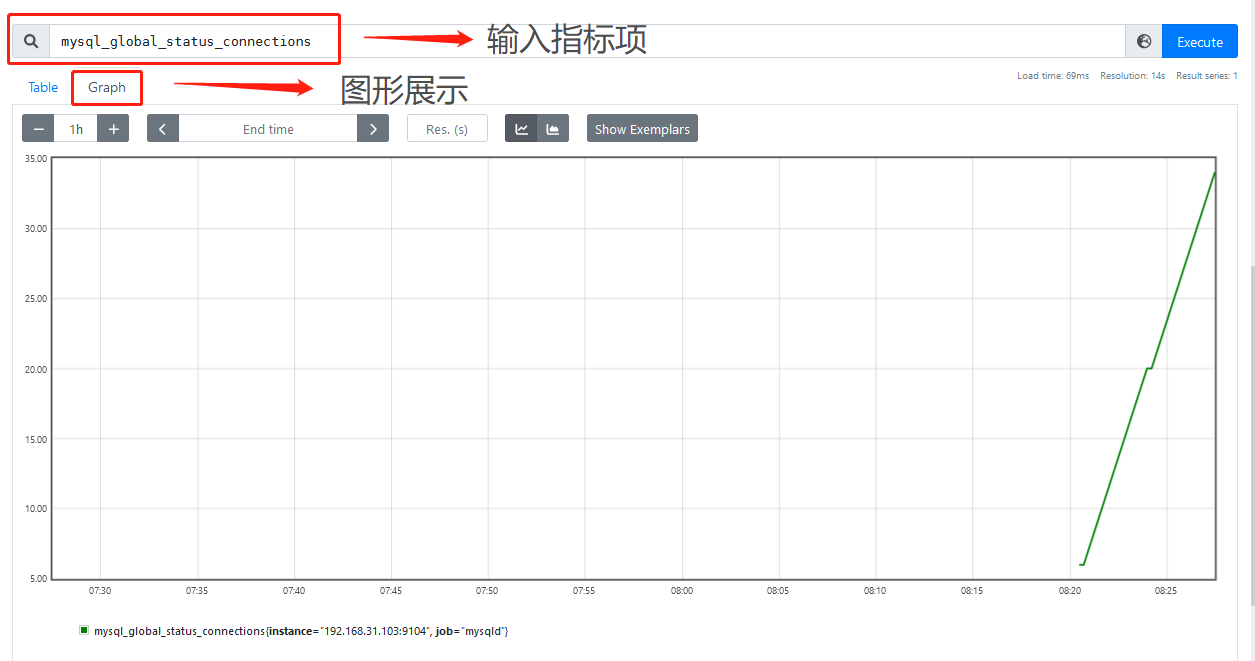Click the magnifier search icon
The image size is (1255, 661).
[31, 42]
